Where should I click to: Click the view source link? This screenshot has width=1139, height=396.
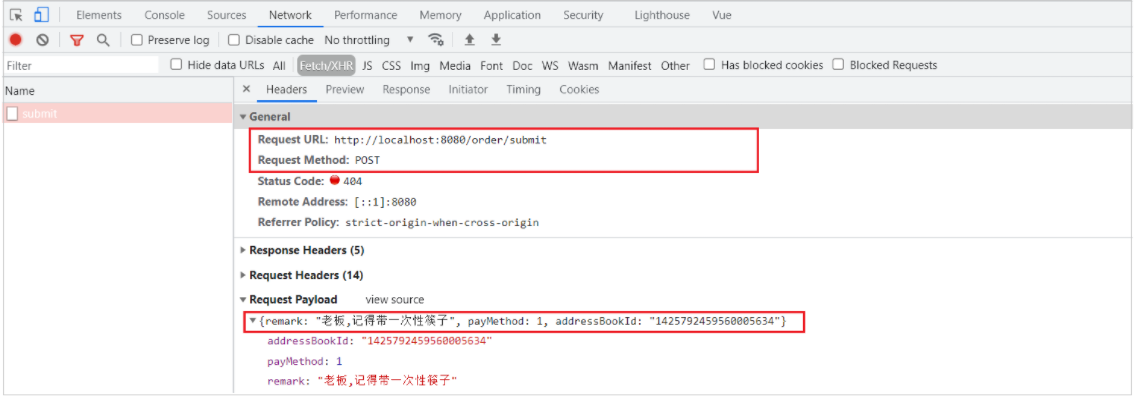(x=394, y=299)
